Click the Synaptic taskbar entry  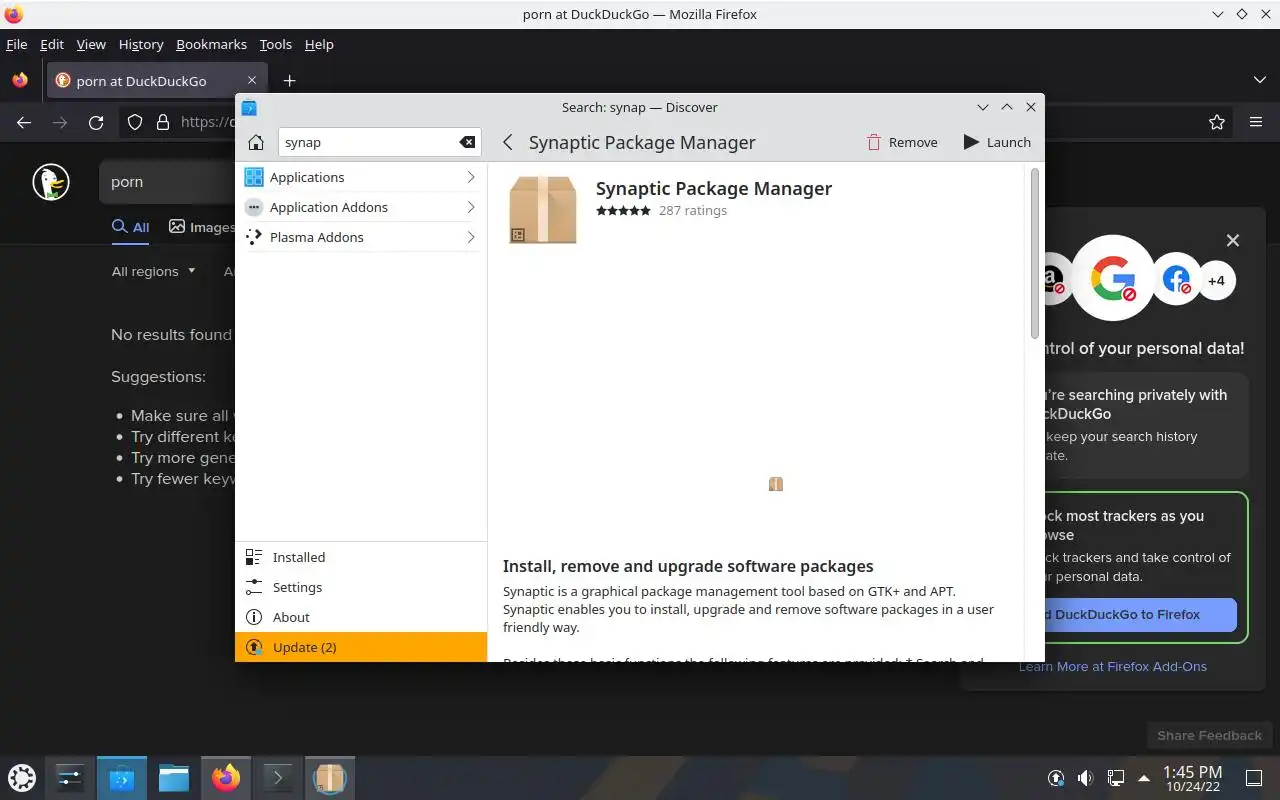pyautogui.click(x=329, y=777)
